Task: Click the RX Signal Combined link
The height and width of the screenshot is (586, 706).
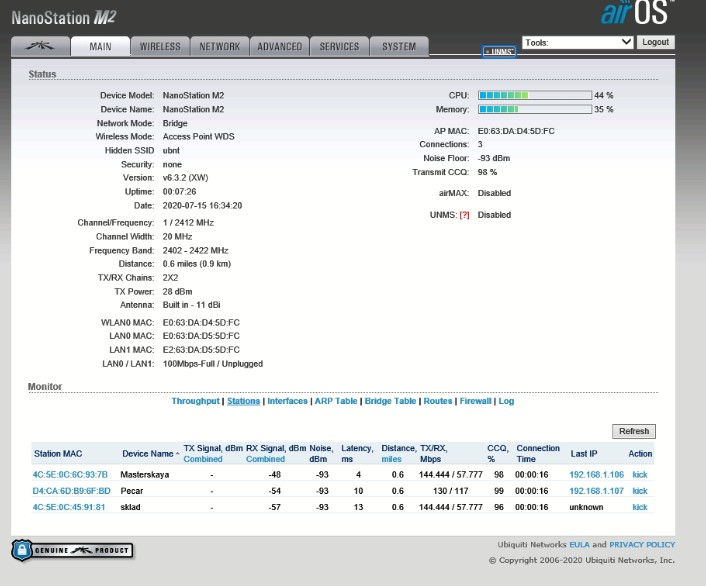Action: point(265,459)
